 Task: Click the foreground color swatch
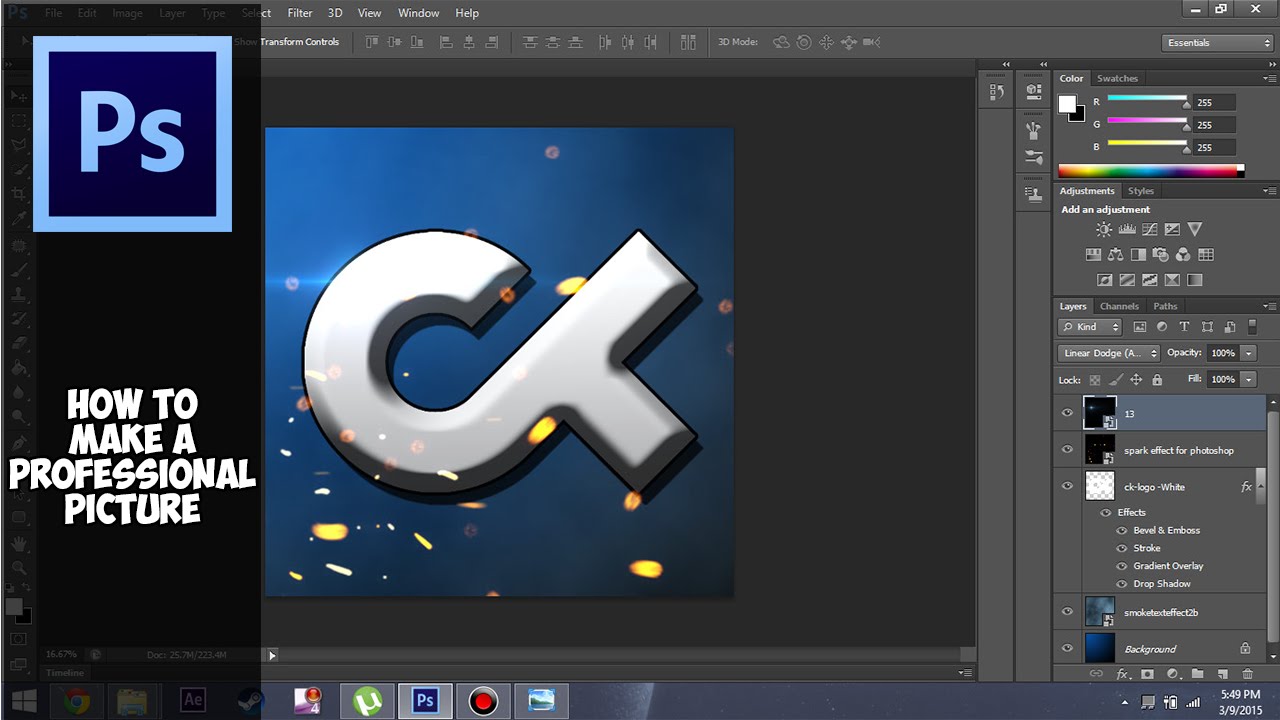[x=1067, y=104]
